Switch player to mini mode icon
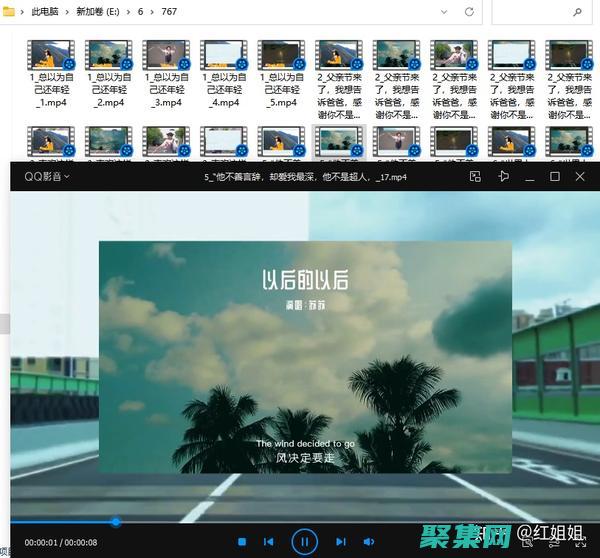Image resolution: width=600 pixels, height=558 pixels. tap(476, 177)
